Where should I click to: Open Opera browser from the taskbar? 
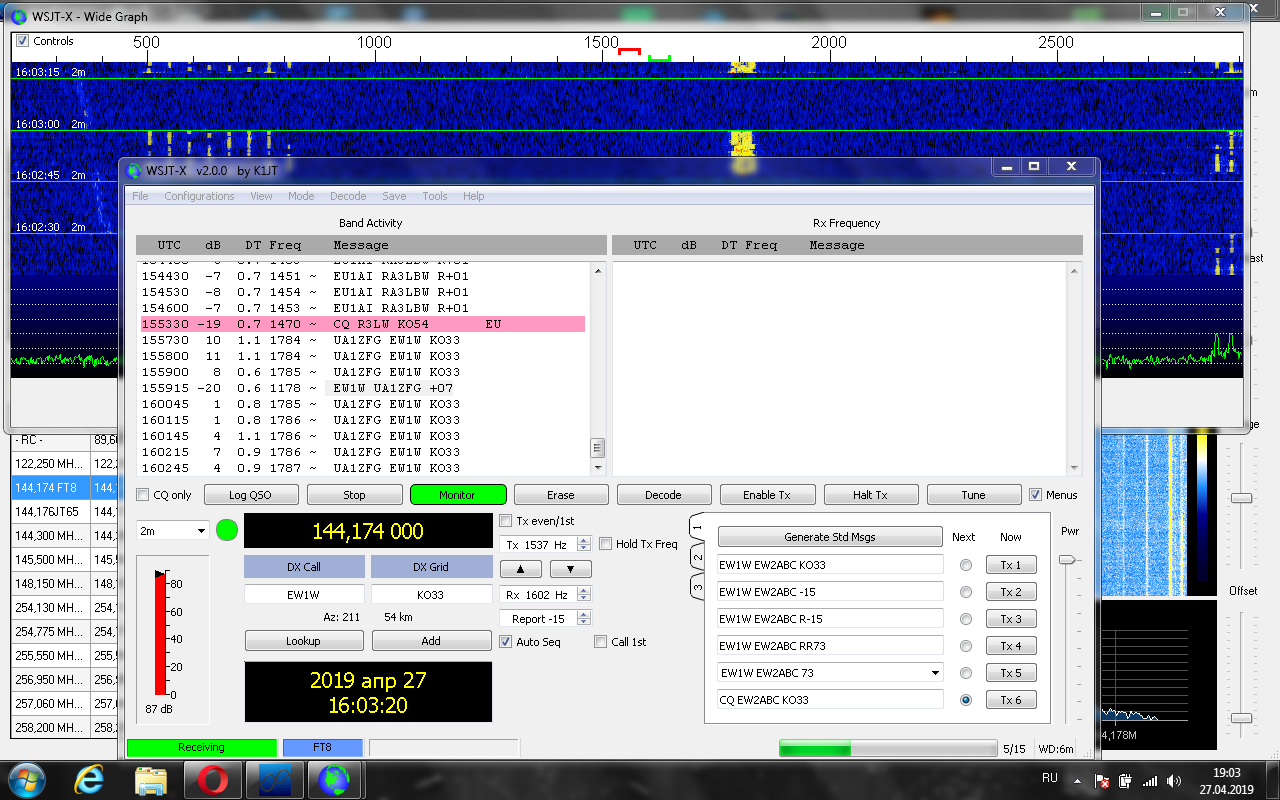click(213, 779)
